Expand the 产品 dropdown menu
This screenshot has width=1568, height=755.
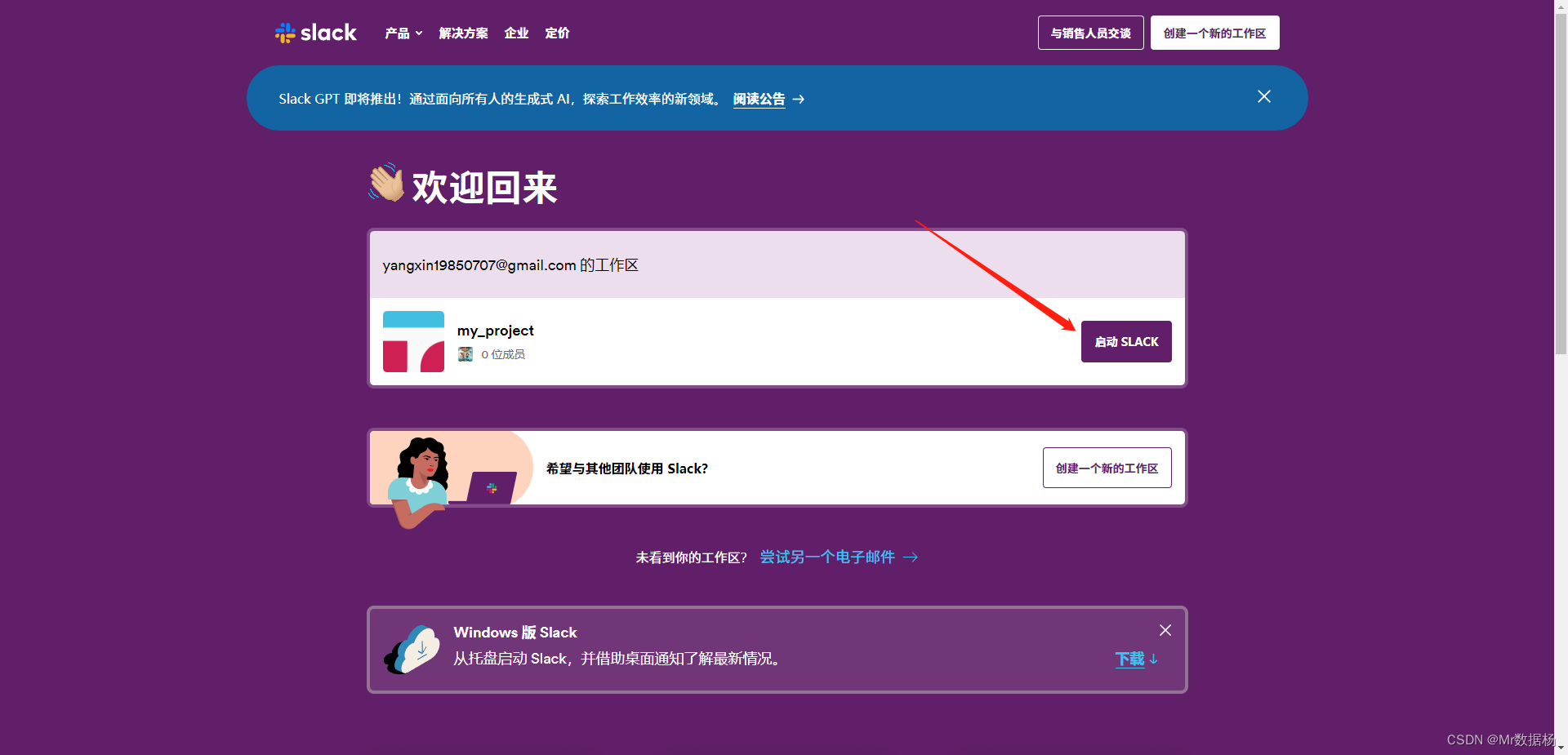pos(403,33)
